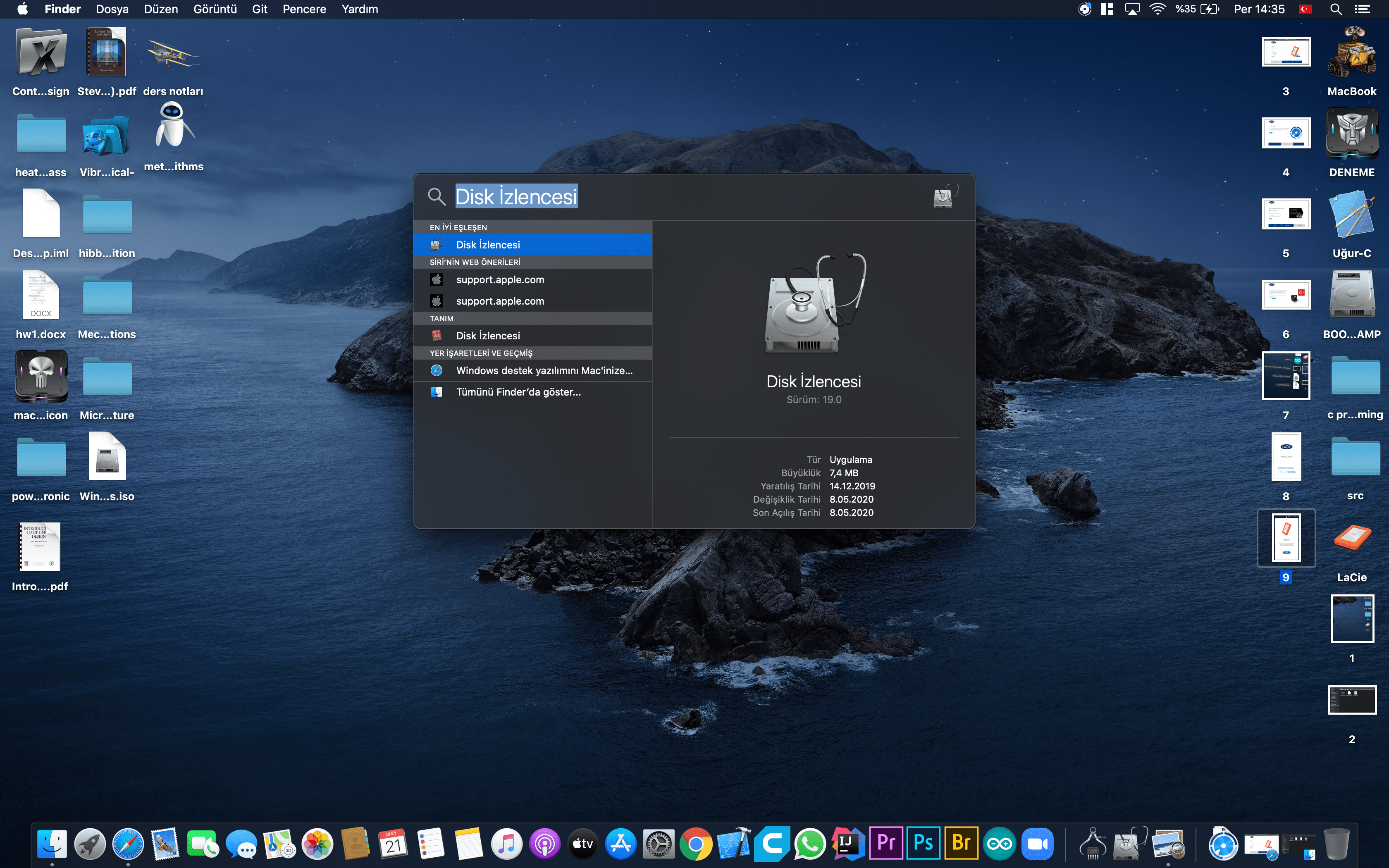Open the first support.apple.com Siri suggestion
The width and height of the screenshot is (1389, 868).
(500, 279)
